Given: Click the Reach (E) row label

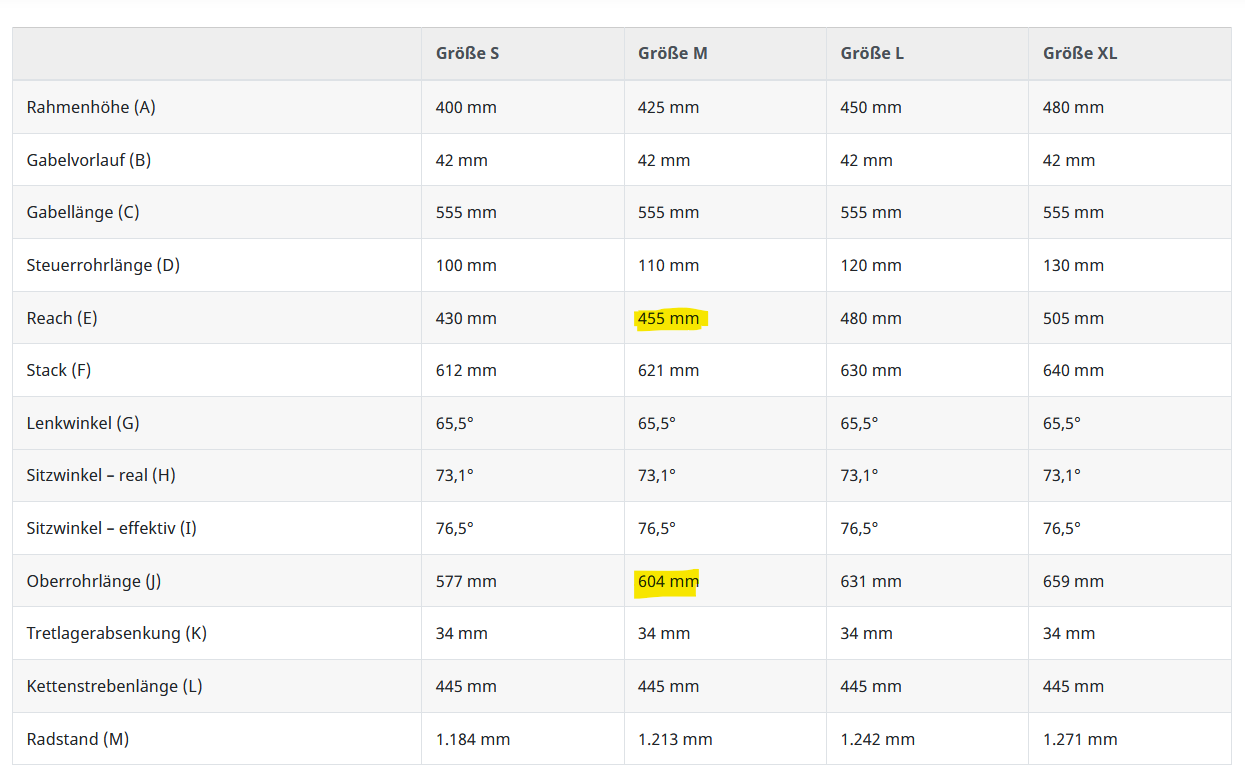Looking at the screenshot, I should coord(62,318).
